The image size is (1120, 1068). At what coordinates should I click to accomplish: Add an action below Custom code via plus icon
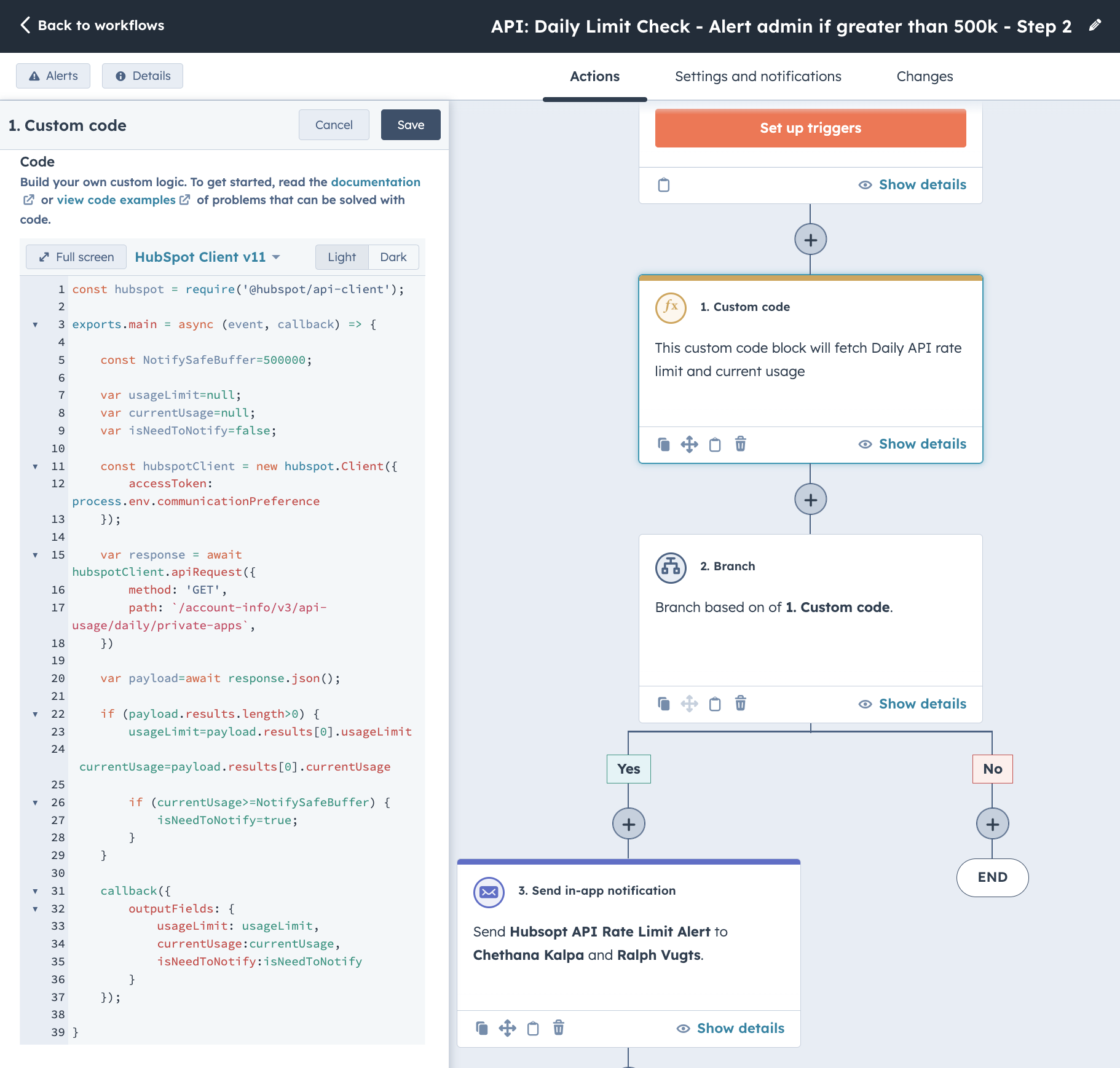pos(810,499)
